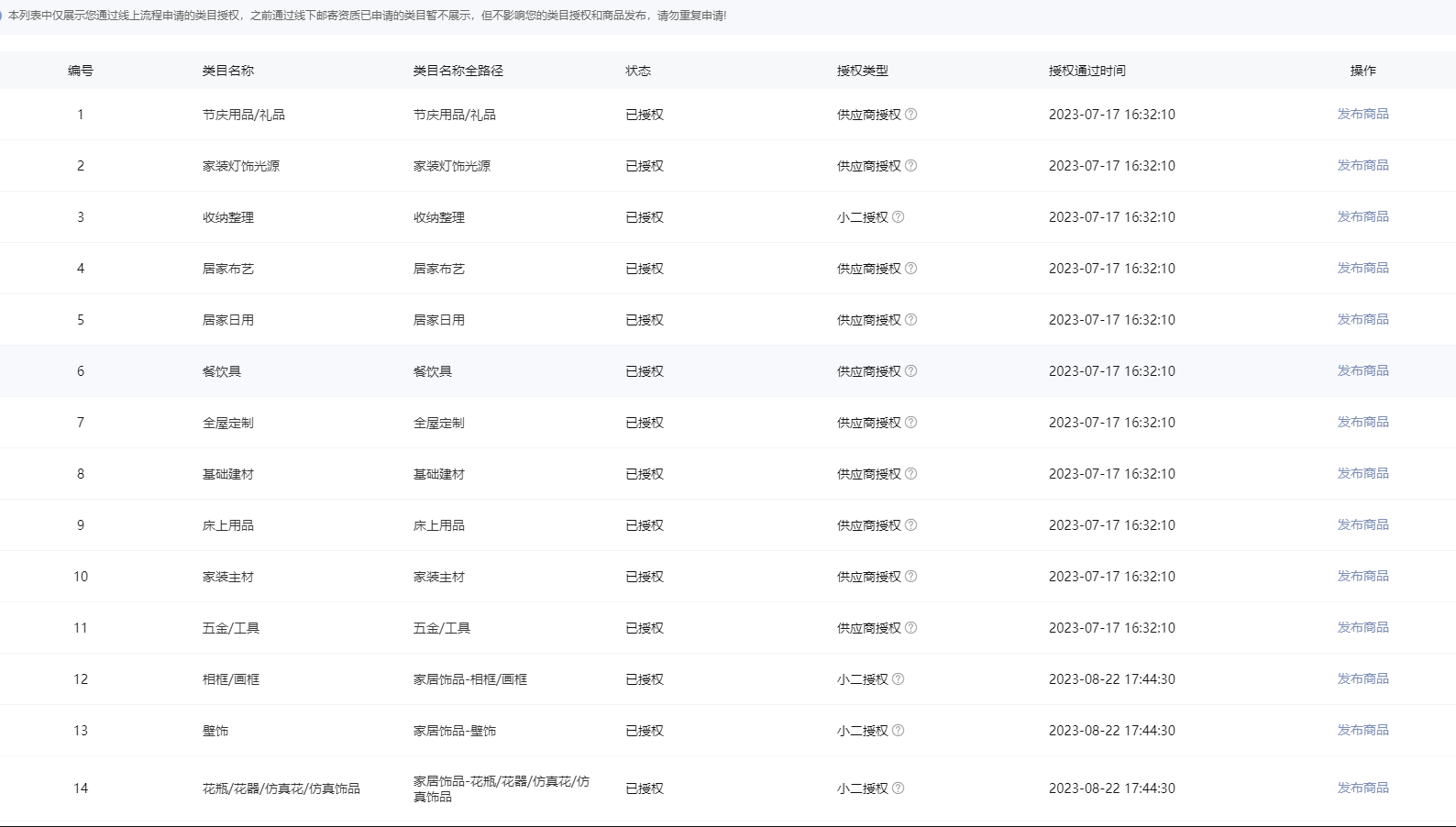Click the help icon in 餐饮具 row
1456x827 pixels.
(x=910, y=371)
